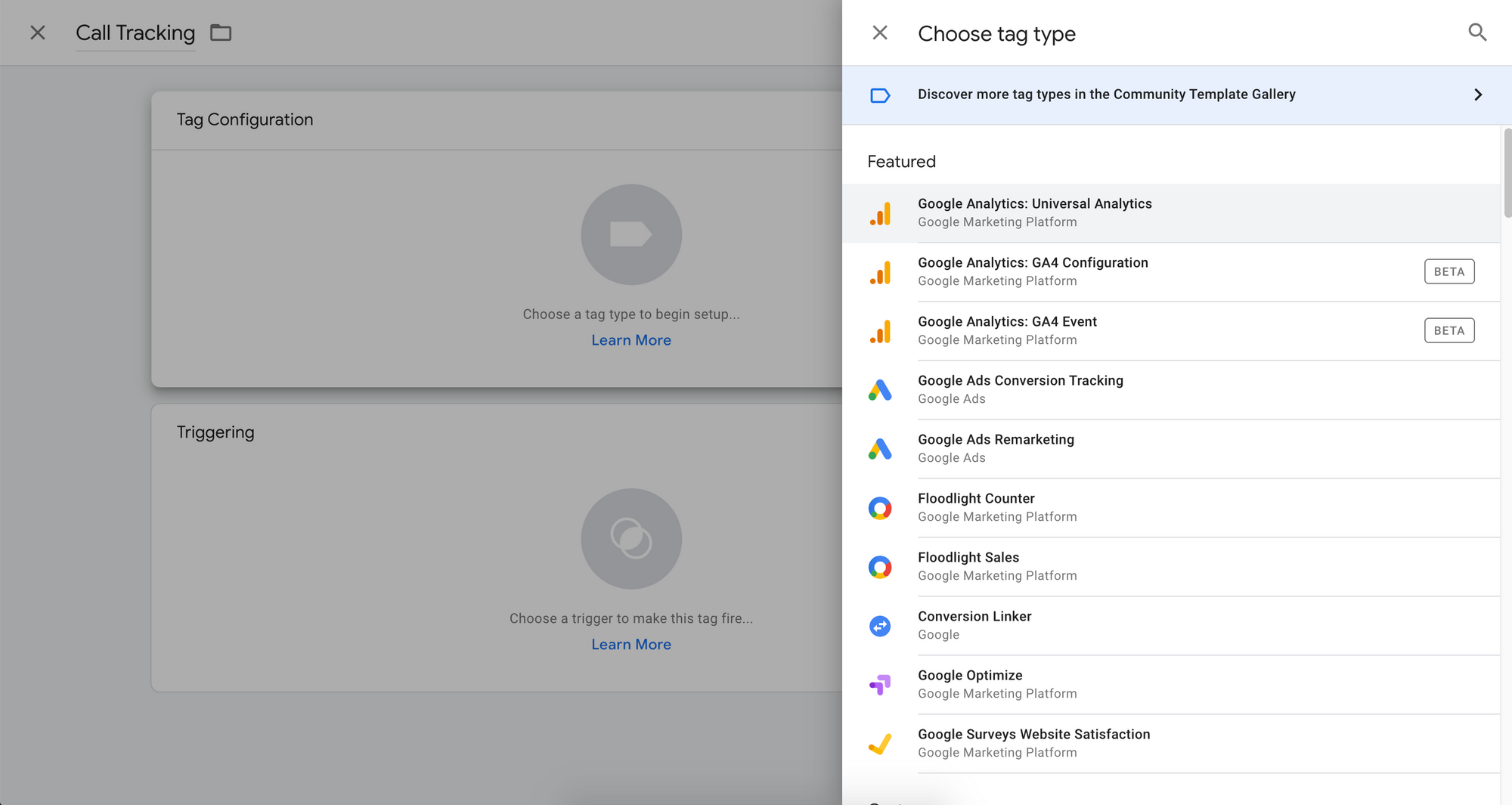
Task: Click the Universal Analytics bar-chart icon
Action: click(880, 213)
